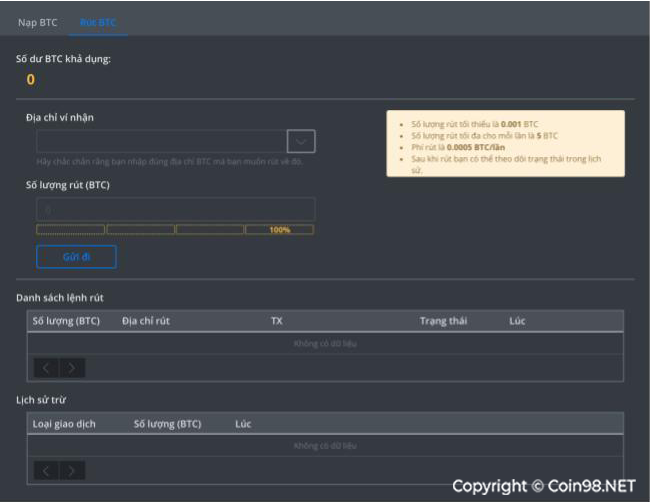
Task: Submit withdrawal with Gửi đi button
Action: tap(76, 257)
